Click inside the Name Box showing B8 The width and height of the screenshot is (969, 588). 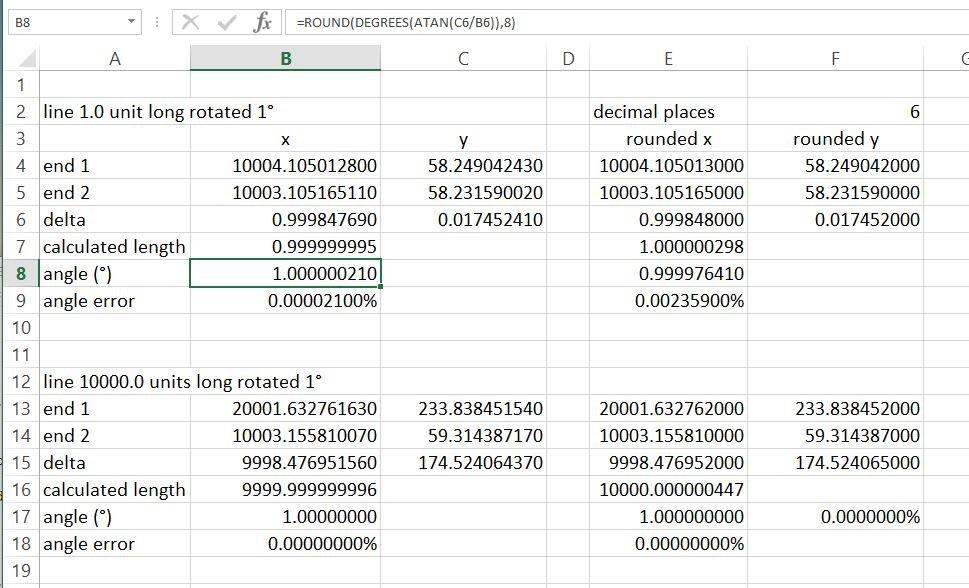(68, 22)
